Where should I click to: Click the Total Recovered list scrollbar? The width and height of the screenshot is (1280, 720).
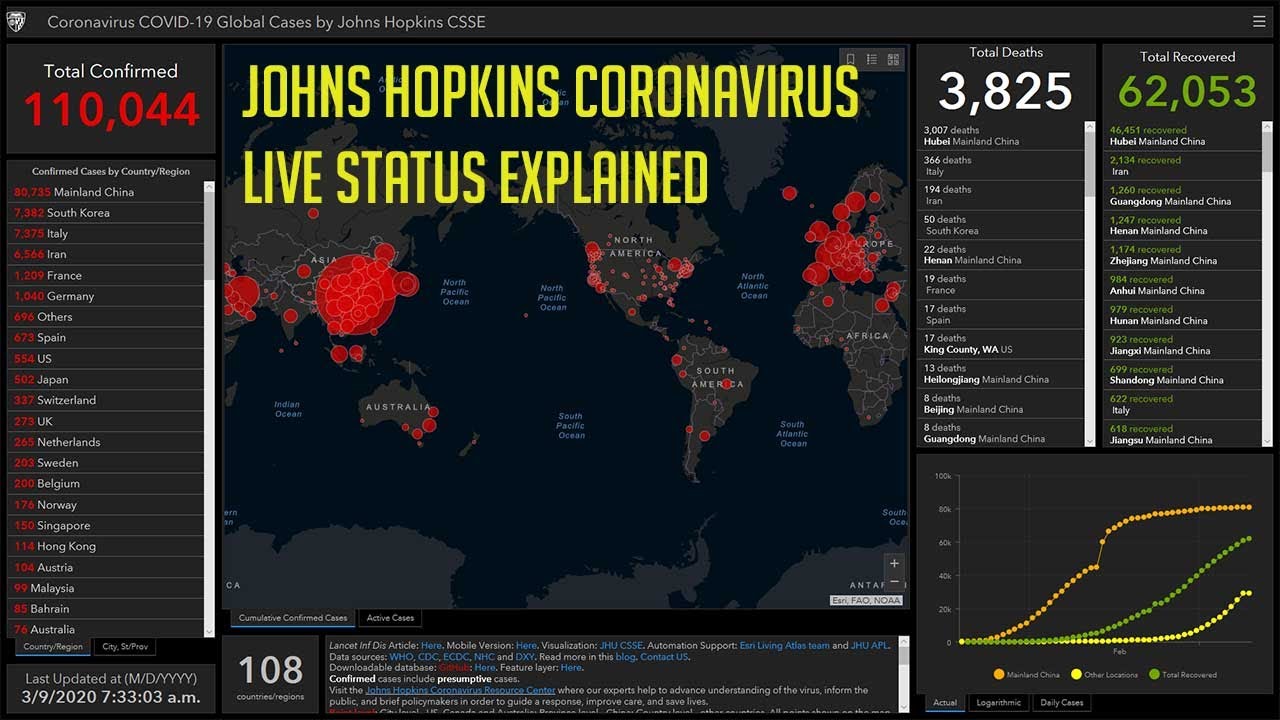tap(1267, 284)
